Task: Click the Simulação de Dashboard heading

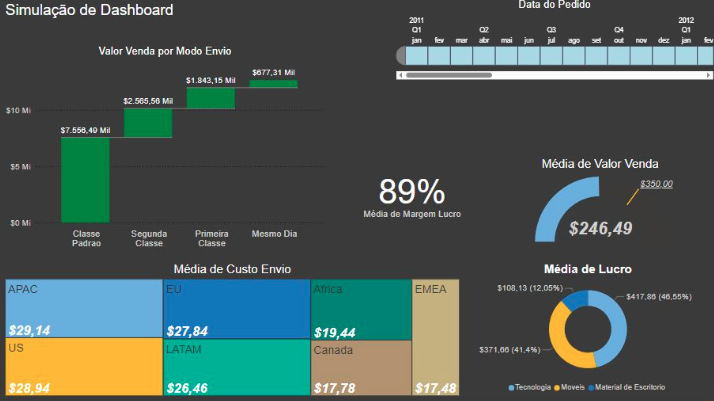Action: coord(89,10)
